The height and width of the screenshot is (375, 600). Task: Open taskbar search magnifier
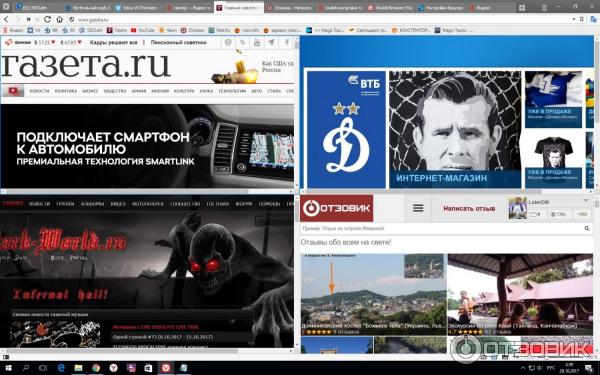[x=26, y=368]
